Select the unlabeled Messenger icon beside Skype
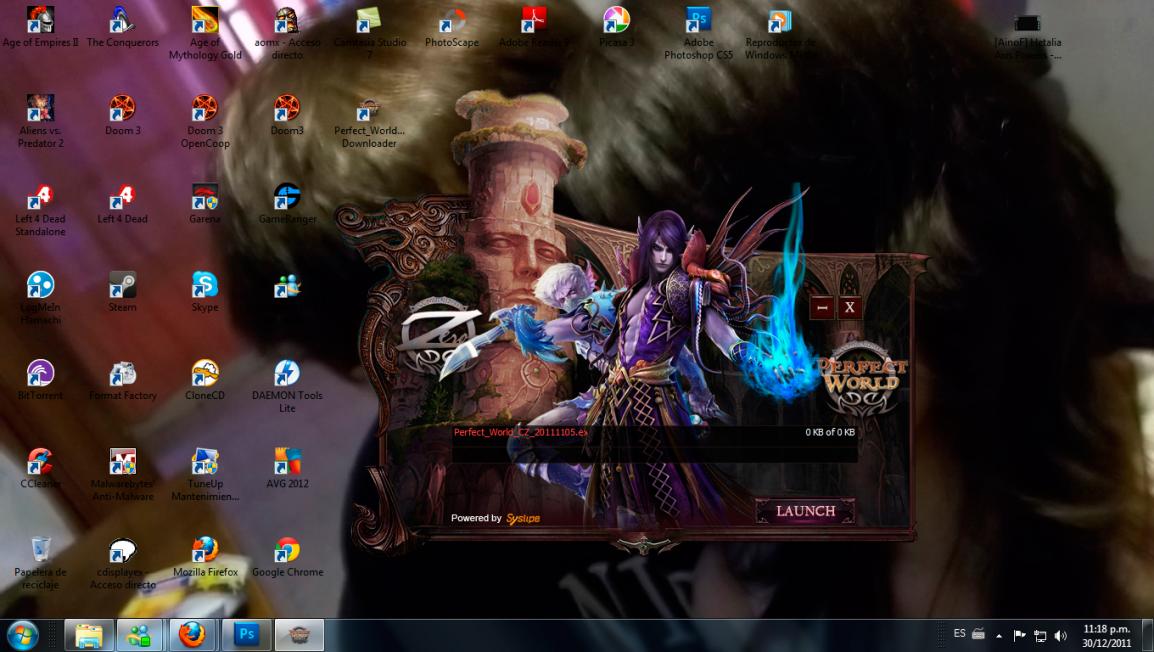The width and height of the screenshot is (1154, 652). coord(287,285)
